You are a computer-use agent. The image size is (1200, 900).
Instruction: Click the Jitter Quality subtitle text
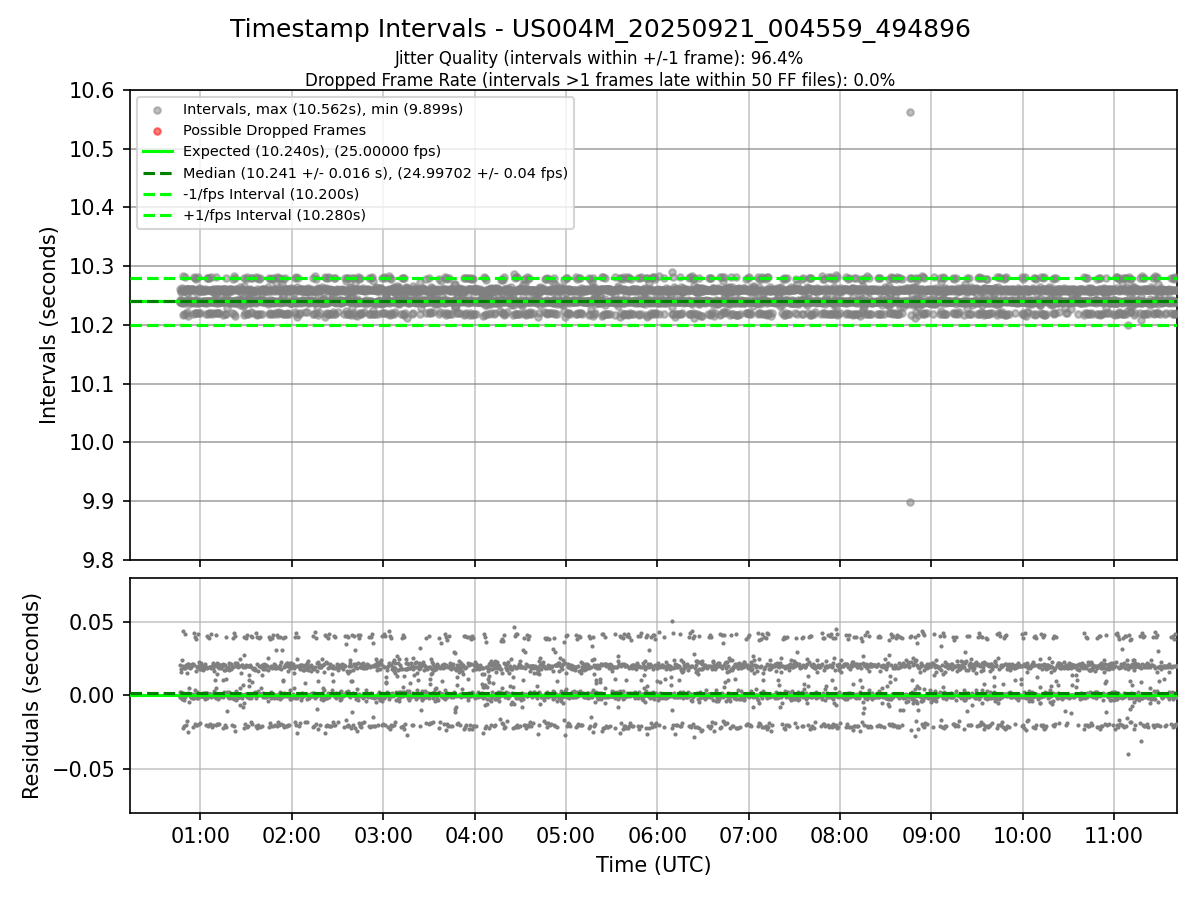[599, 58]
